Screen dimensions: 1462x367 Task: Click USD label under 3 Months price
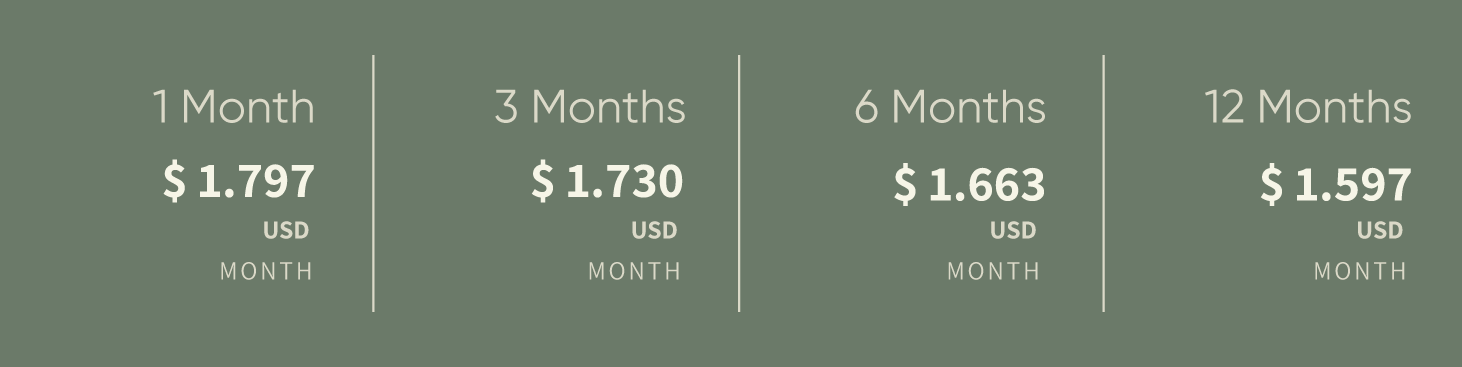(654, 231)
